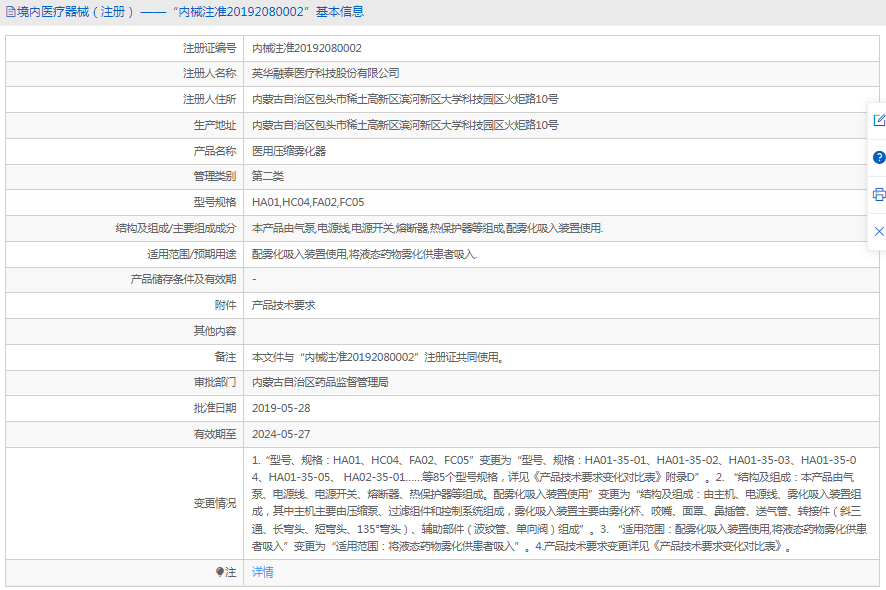Click the 有效期至 row label
The width and height of the screenshot is (886, 590).
tap(215, 434)
